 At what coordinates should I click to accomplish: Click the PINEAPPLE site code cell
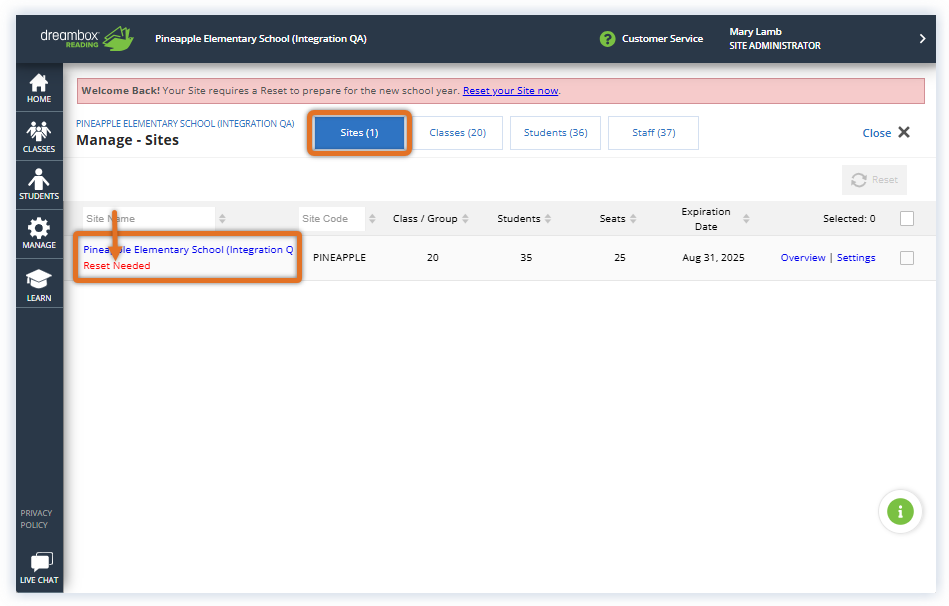(x=339, y=257)
